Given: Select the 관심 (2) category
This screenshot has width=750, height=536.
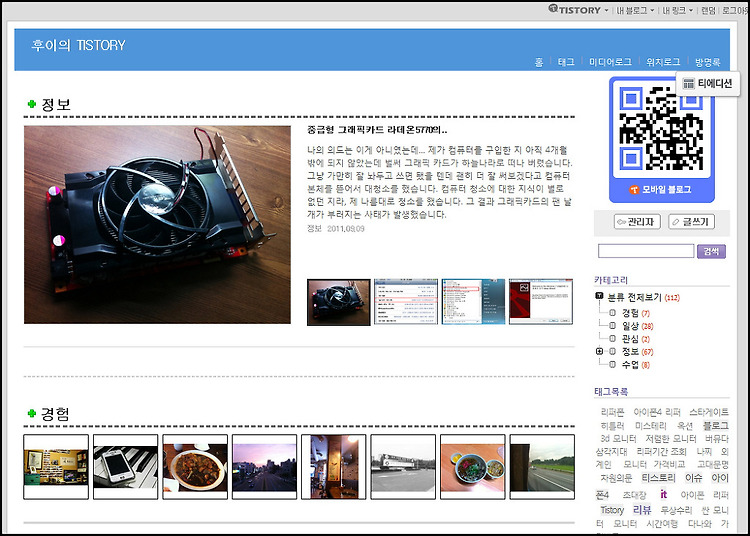Looking at the screenshot, I should [x=636, y=339].
